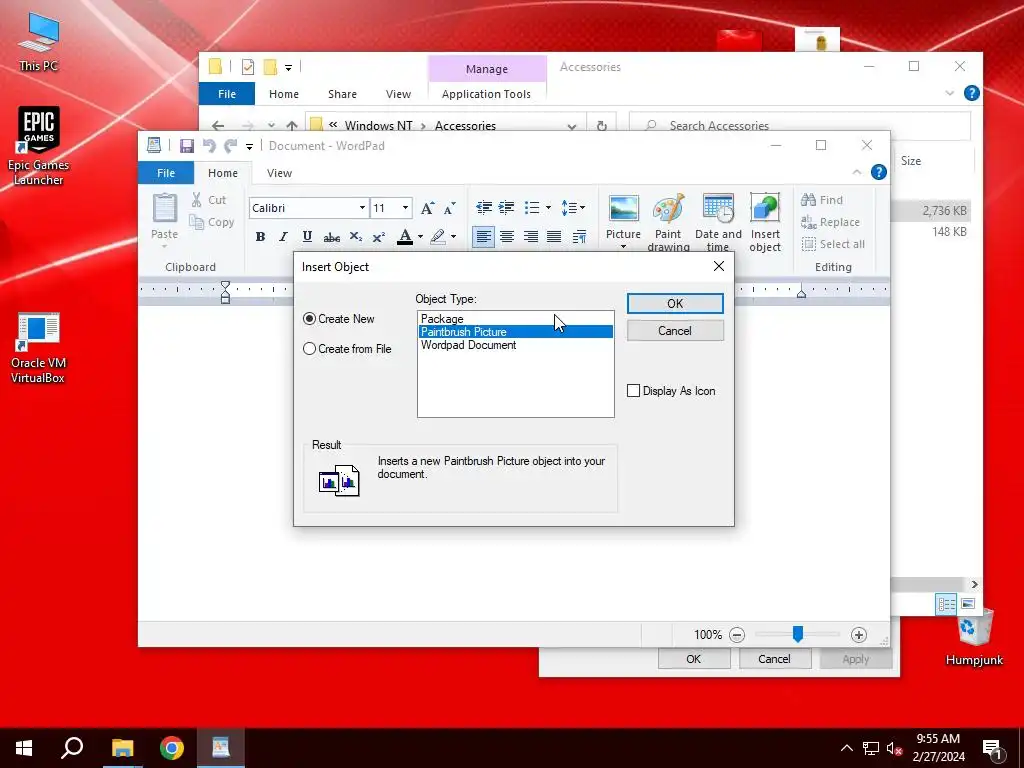Apply Strikethrough formatting
This screenshot has height=768, width=1024.
pos(331,236)
